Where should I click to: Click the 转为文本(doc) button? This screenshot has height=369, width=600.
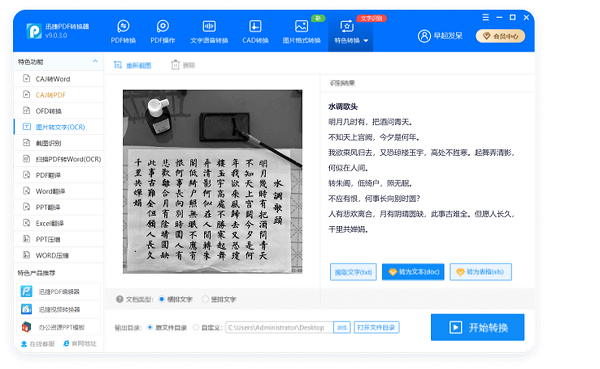pos(413,272)
